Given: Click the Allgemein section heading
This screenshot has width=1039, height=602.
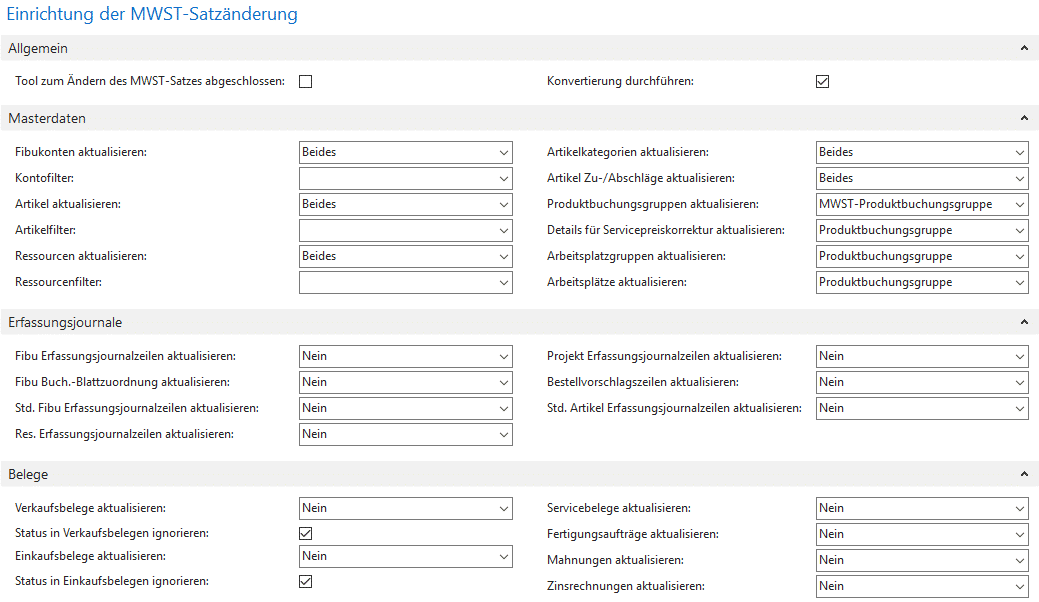Looking at the screenshot, I should point(38,48).
